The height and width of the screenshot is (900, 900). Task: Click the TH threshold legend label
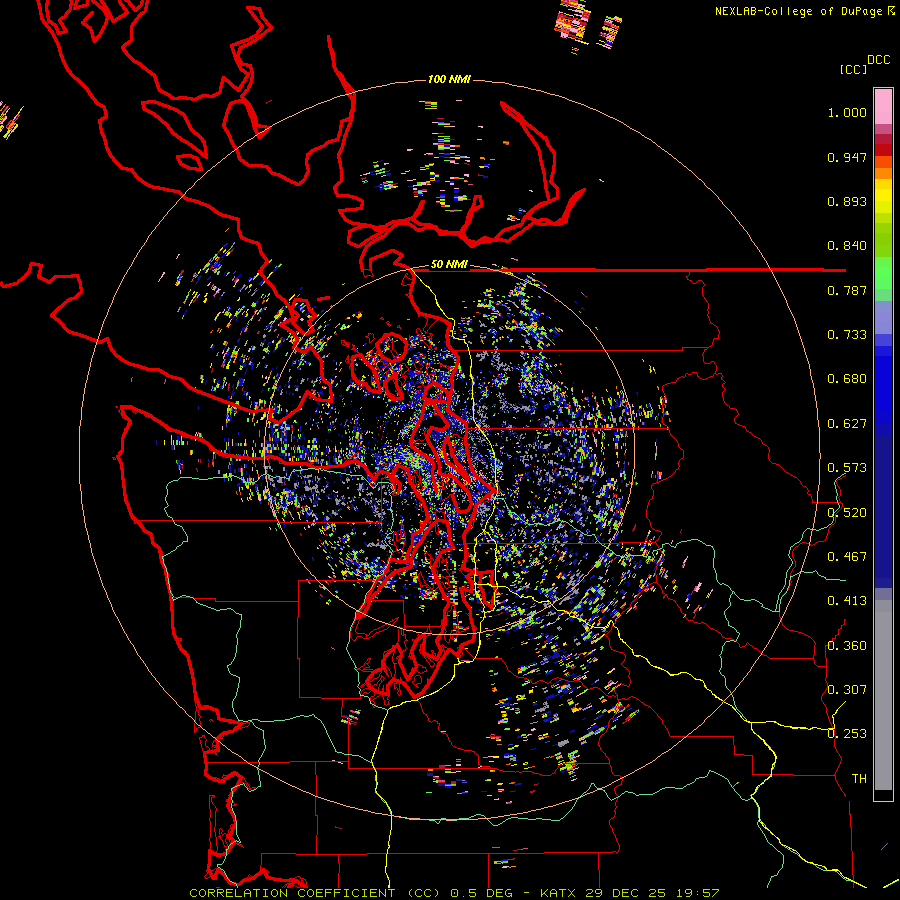[x=859, y=779]
